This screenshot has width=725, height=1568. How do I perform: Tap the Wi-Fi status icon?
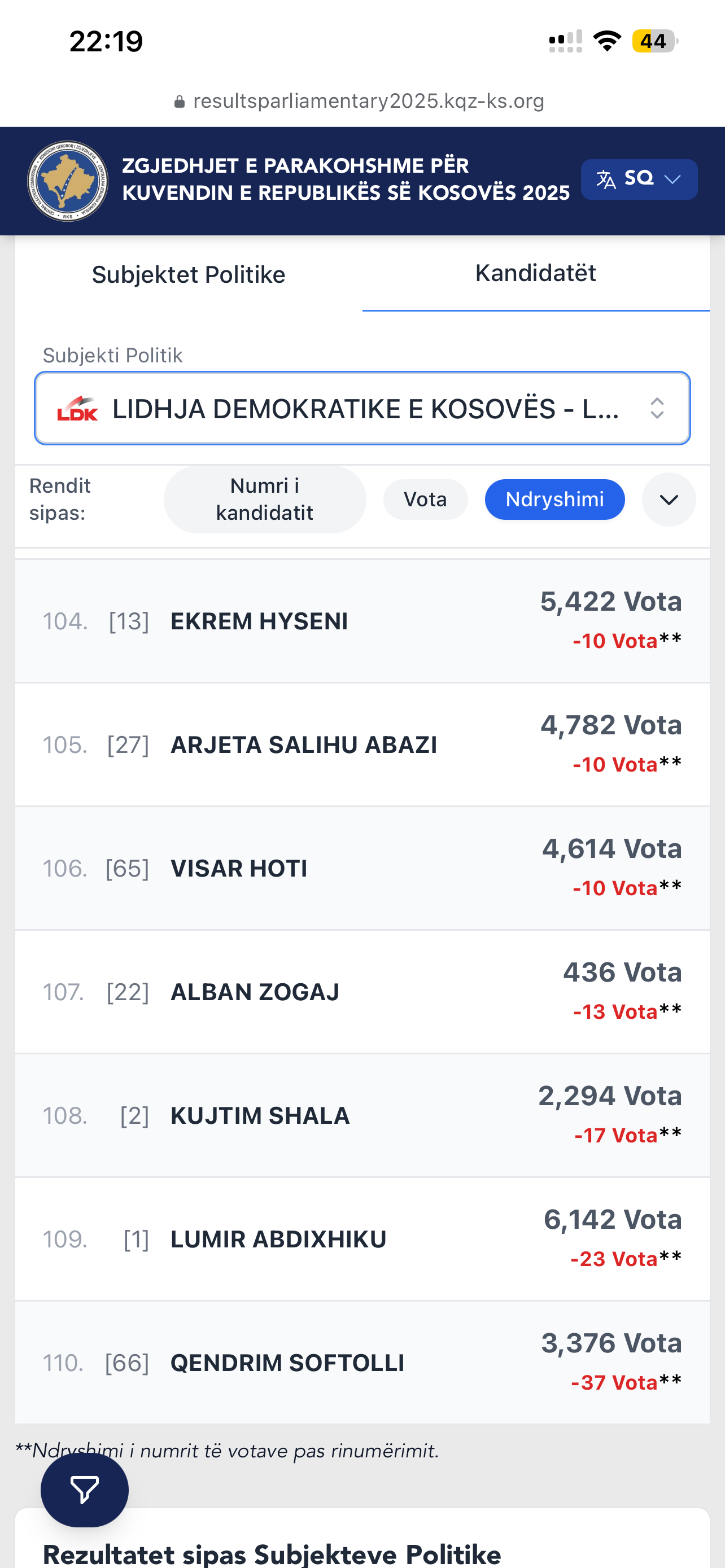(x=607, y=41)
